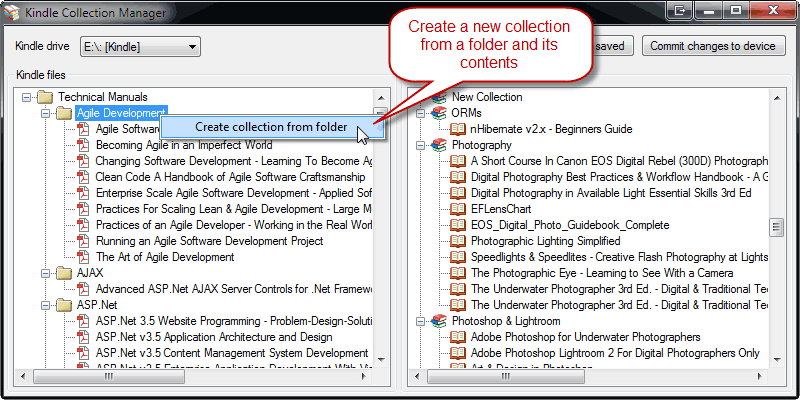Select Digital Photography Best Practices & Workflow Handbook
Screen dimensions: 800x400
point(619,177)
